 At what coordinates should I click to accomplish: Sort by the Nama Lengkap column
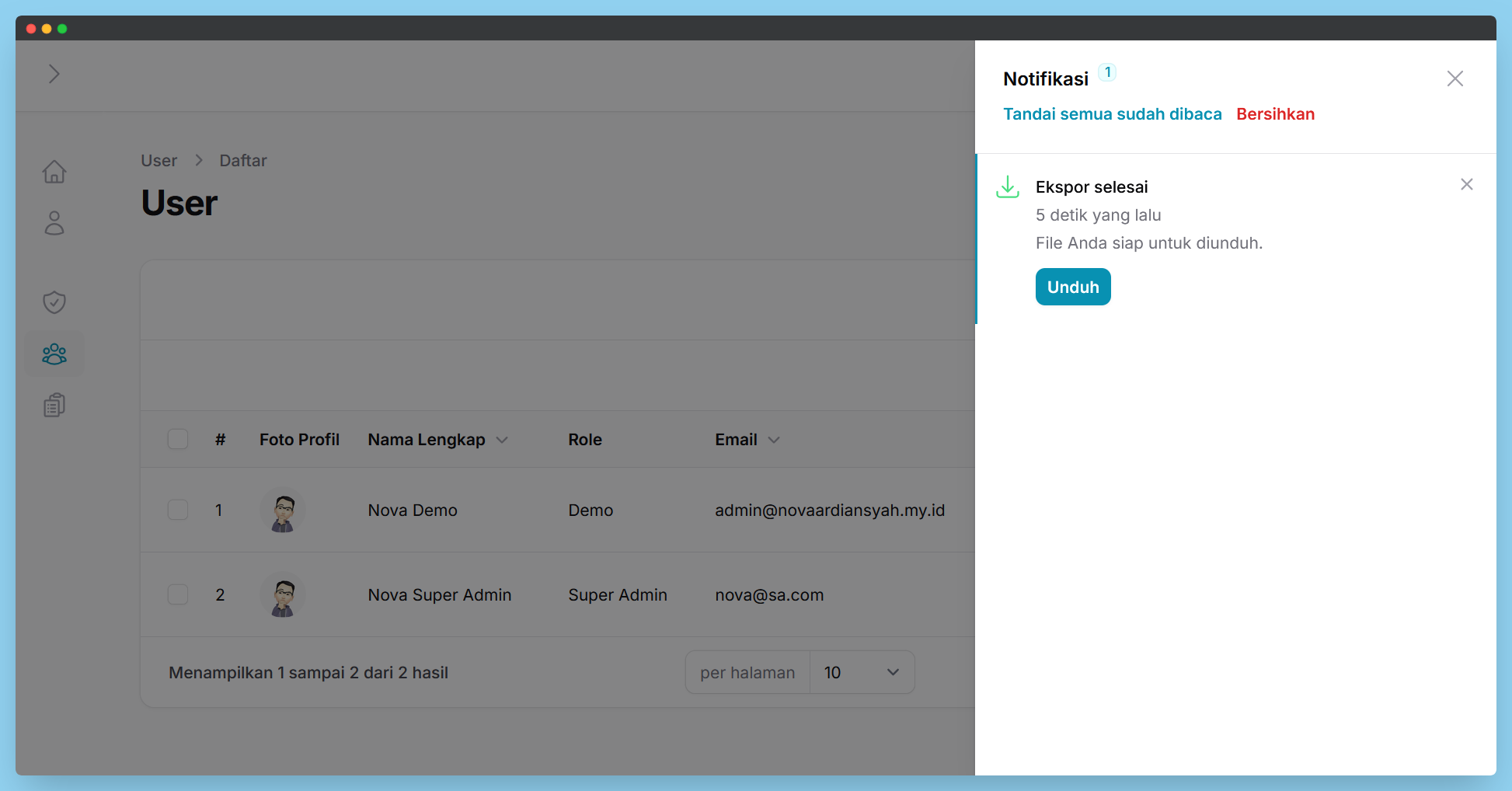pos(437,440)
